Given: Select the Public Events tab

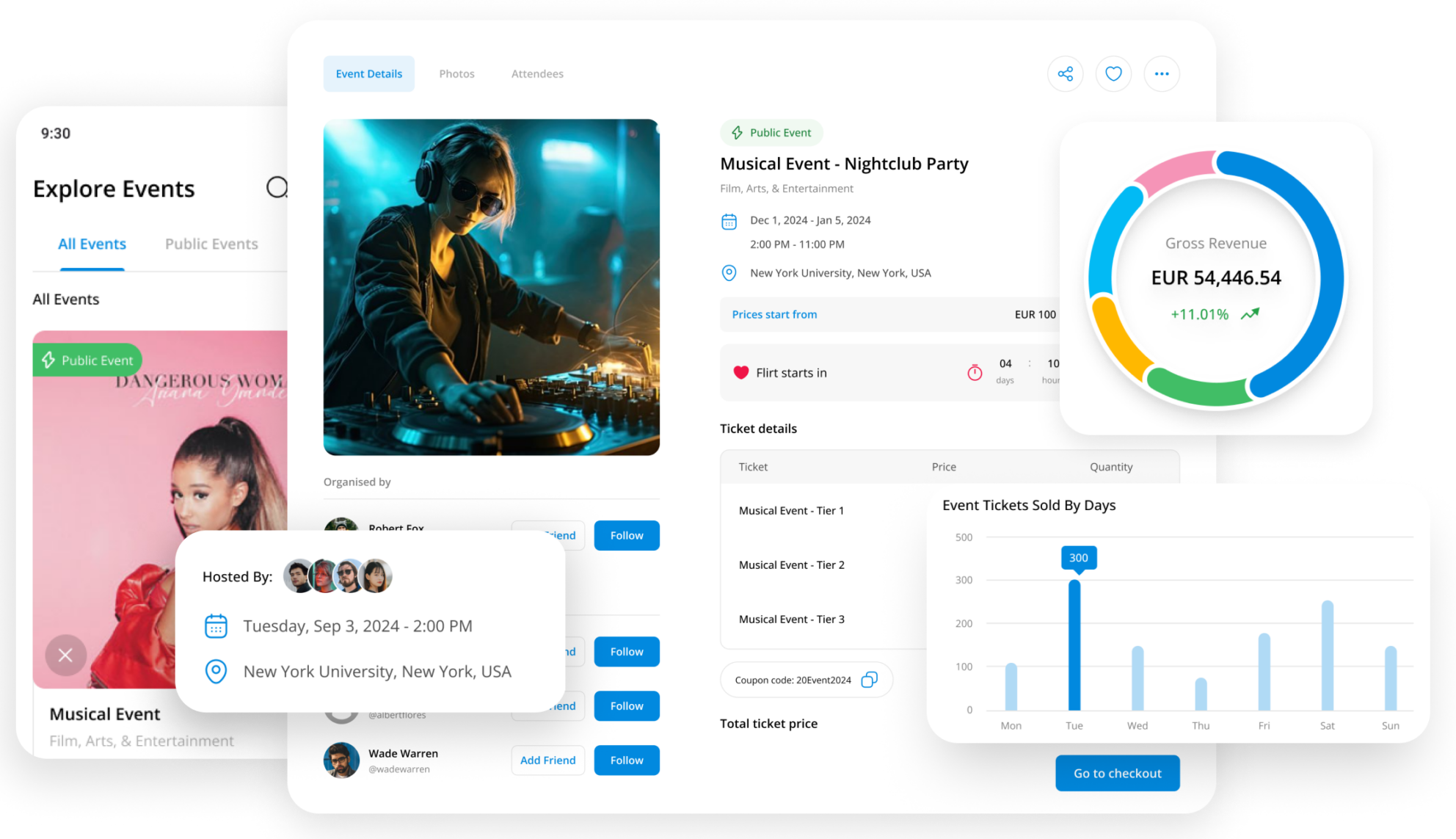Looking at the screenshot, I should tap(211, 244).
